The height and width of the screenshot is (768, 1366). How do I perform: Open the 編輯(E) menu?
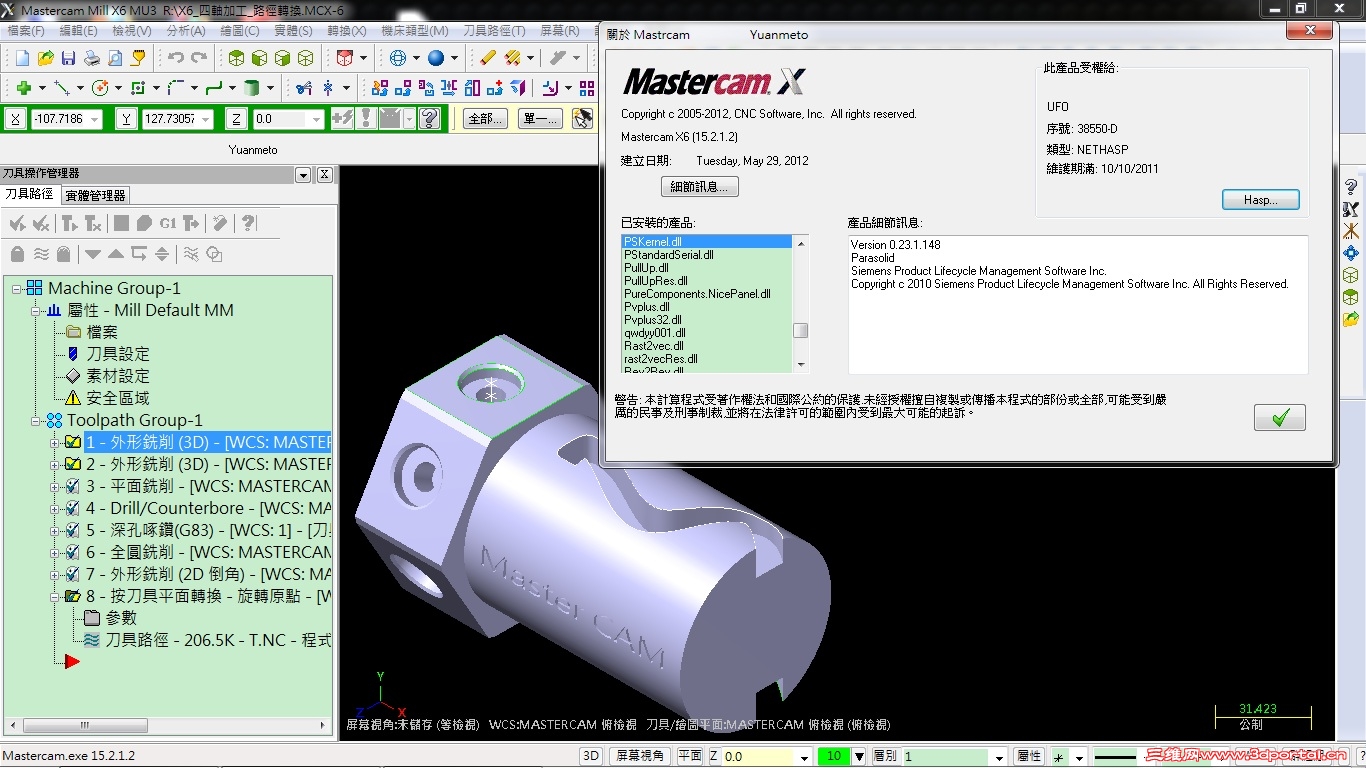pyautogui.click(x=80, y=31)
